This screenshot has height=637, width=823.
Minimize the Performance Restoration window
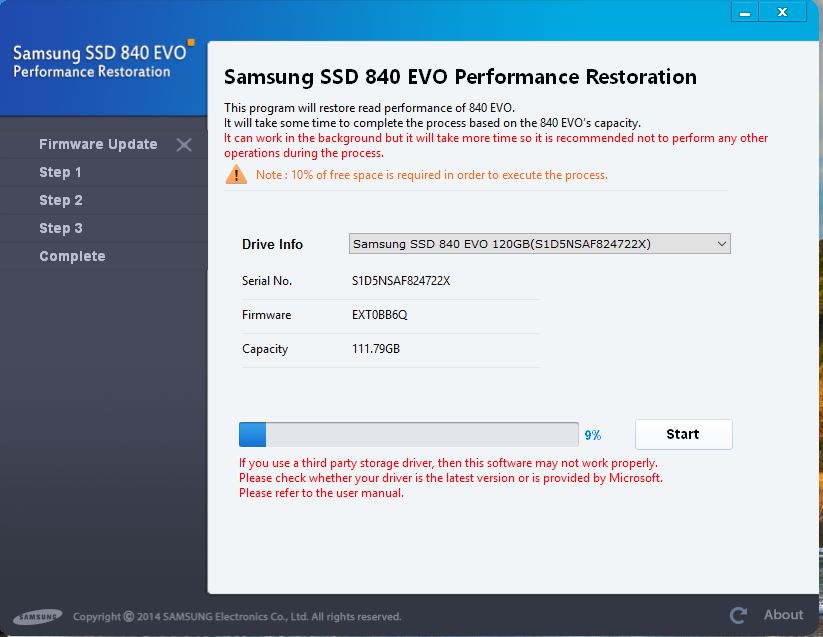pyautogui.click(x=743, y=13)
